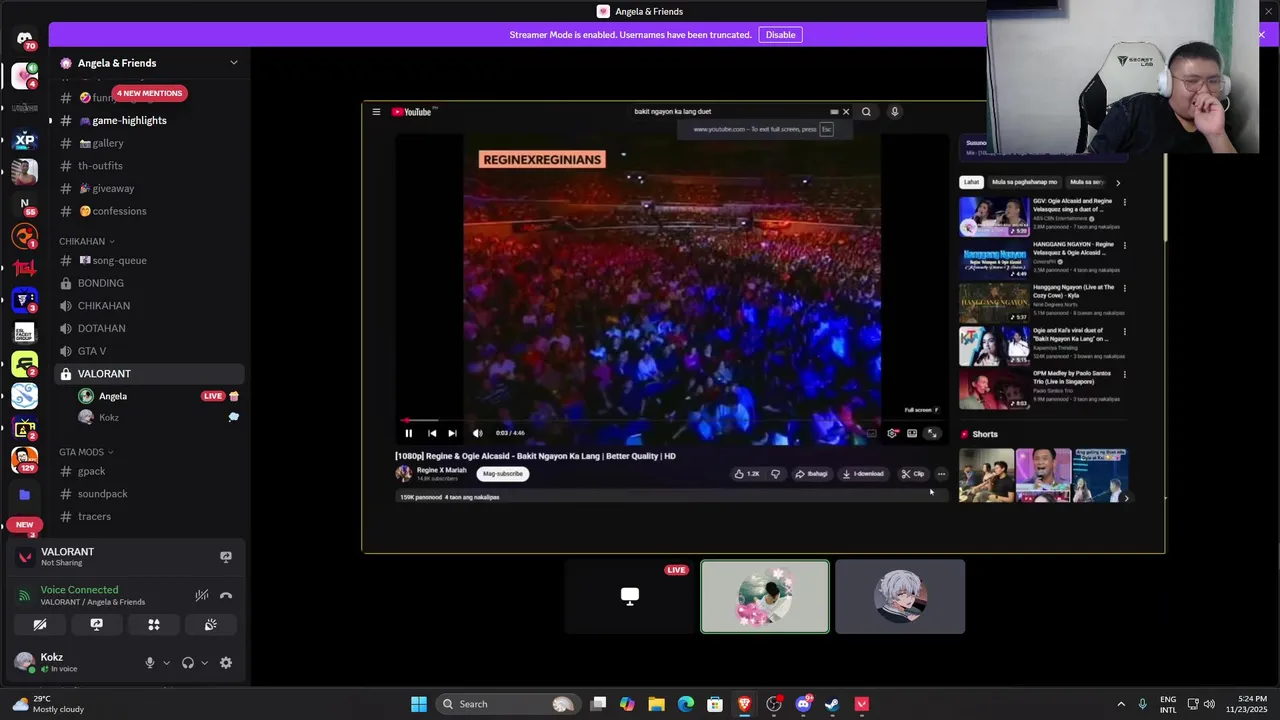Go to previous YouTube video
Screen dimensions: 1280x720
click(x=431, y=433)
